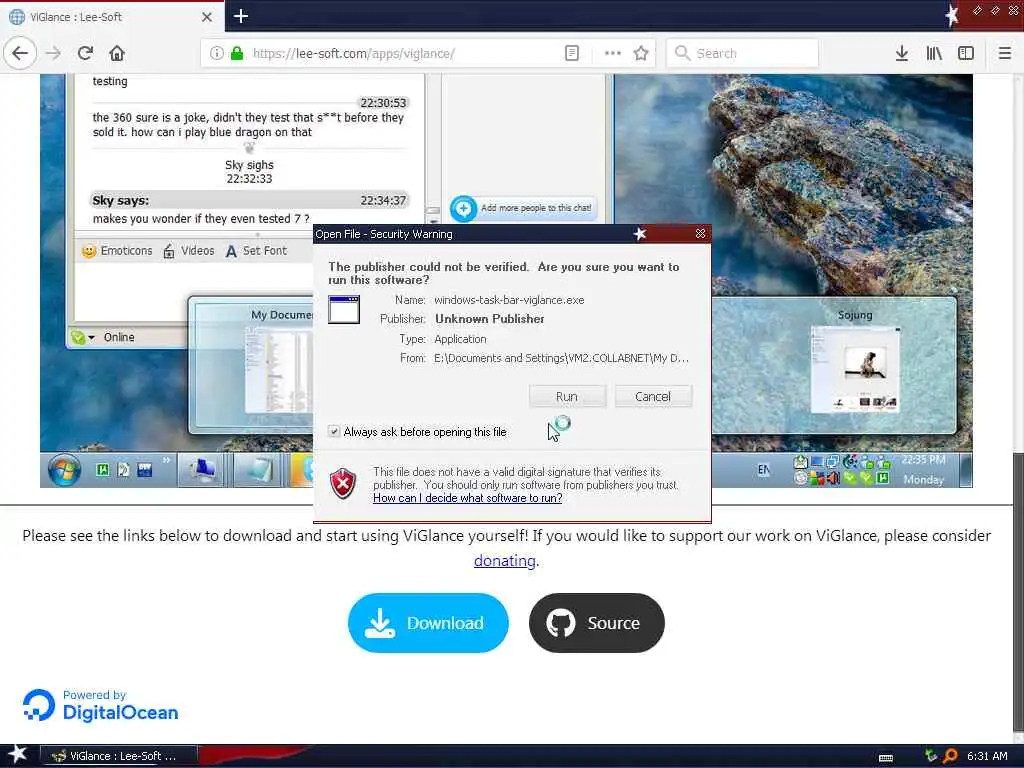Select the ViGlance : Lee-Soft tab
The width and height of the screenshot is (1024, 768).
[x=112, y=17]
